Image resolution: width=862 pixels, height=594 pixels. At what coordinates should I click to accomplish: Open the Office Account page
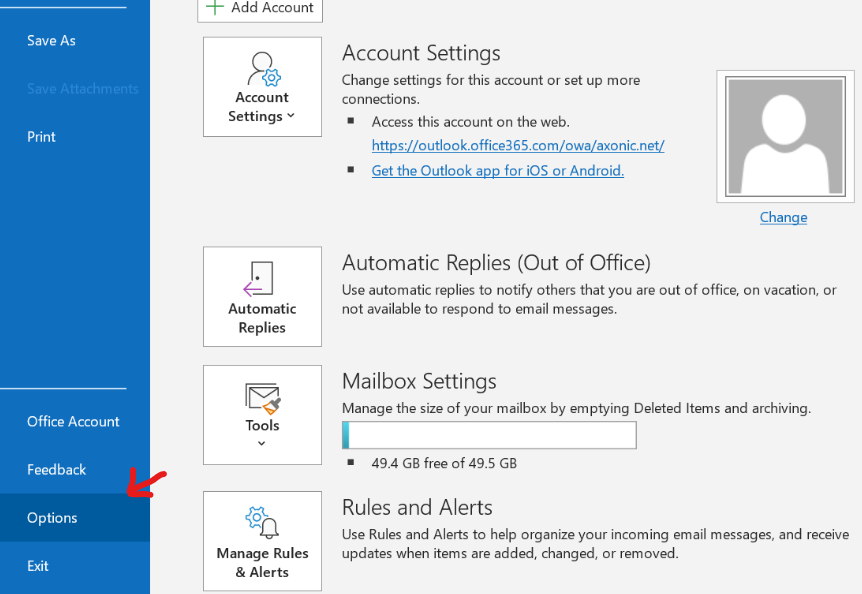[x=73, y=422]
